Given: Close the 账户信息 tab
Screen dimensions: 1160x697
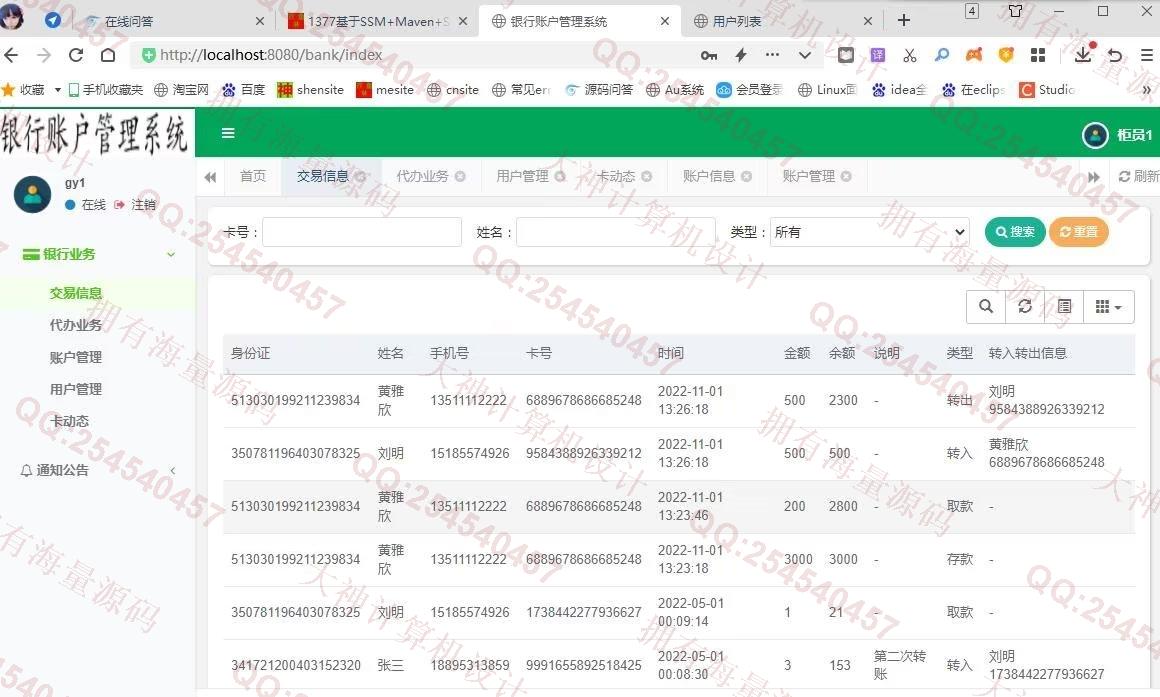Looking at the screenshot, I should coord(746,176).
